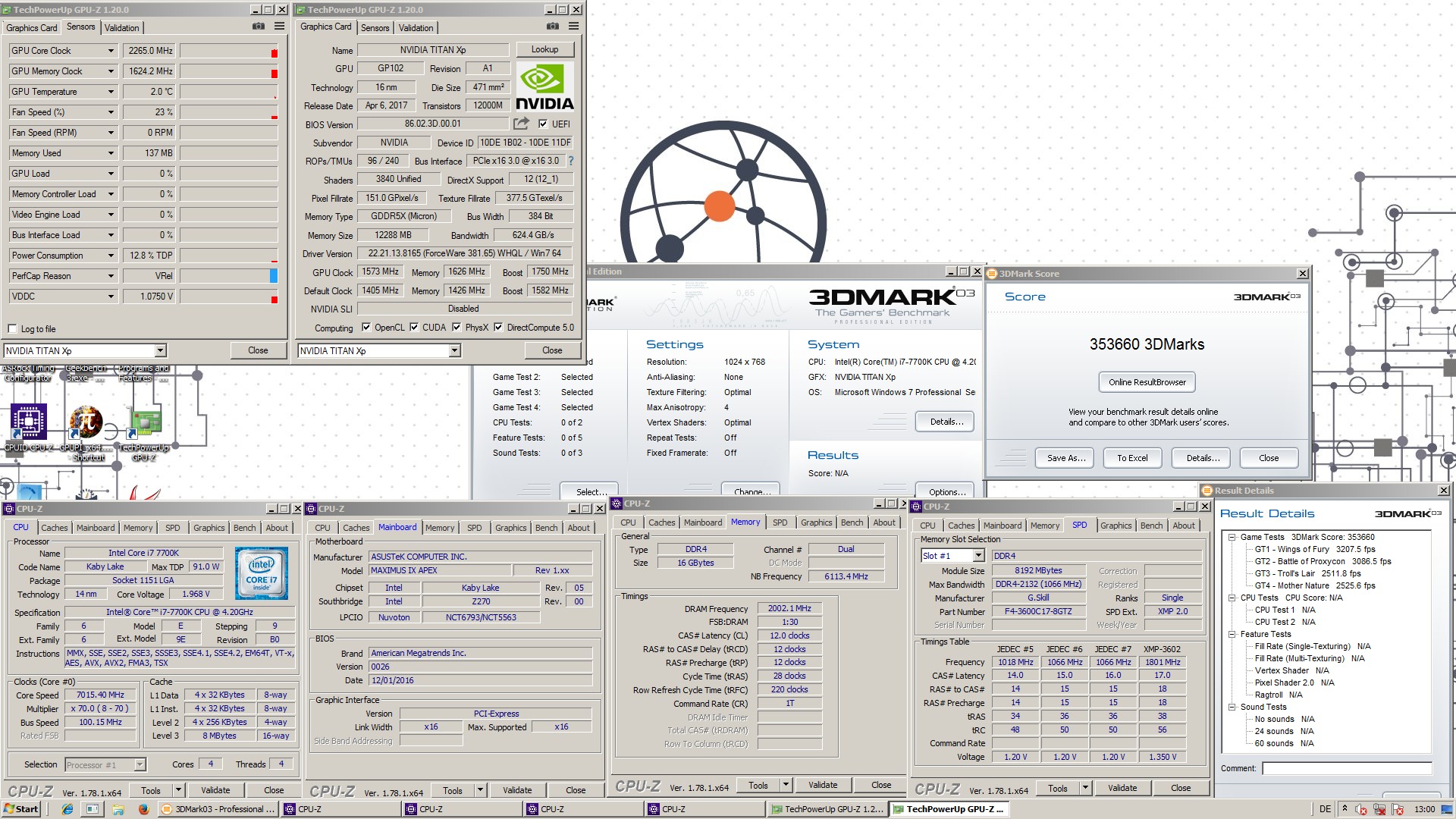Click the NVIDIA logo in GPU-Z
Image resolution: width=1456 pixels, height=819 pixels.
[x=544, y=87]
